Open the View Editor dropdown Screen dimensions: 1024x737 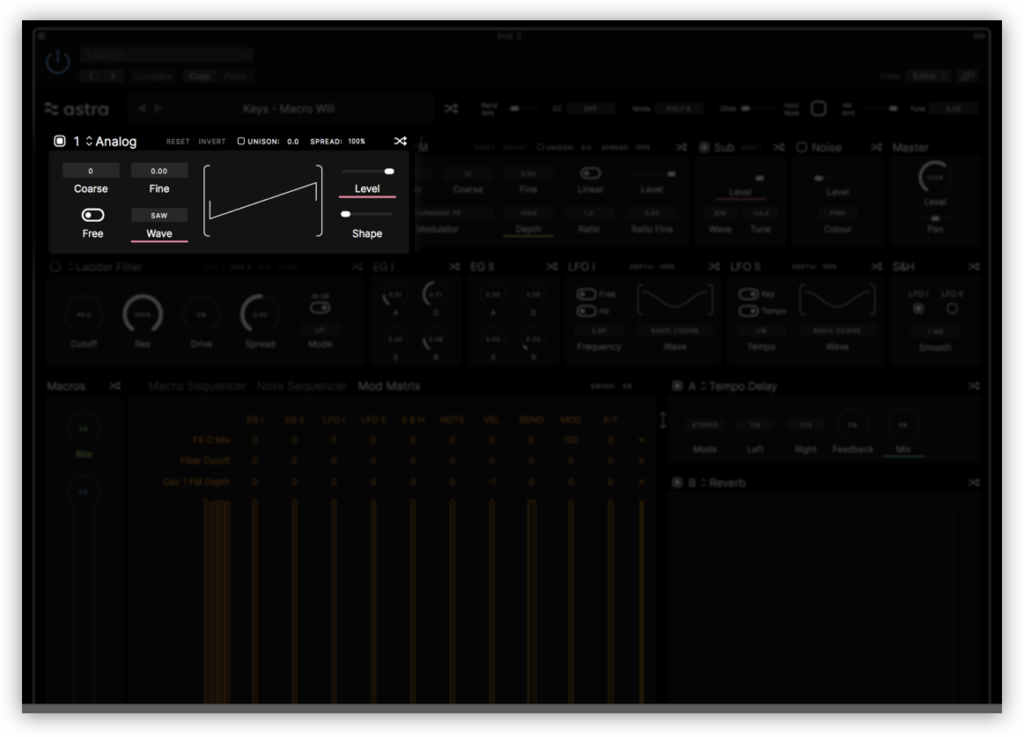coord(928,76)
